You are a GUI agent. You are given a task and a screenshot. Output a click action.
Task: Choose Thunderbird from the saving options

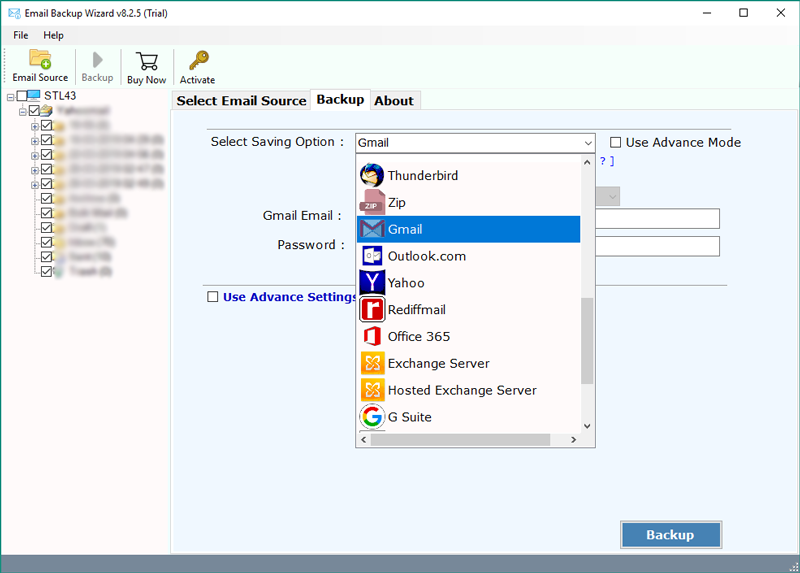coord(468,176)
